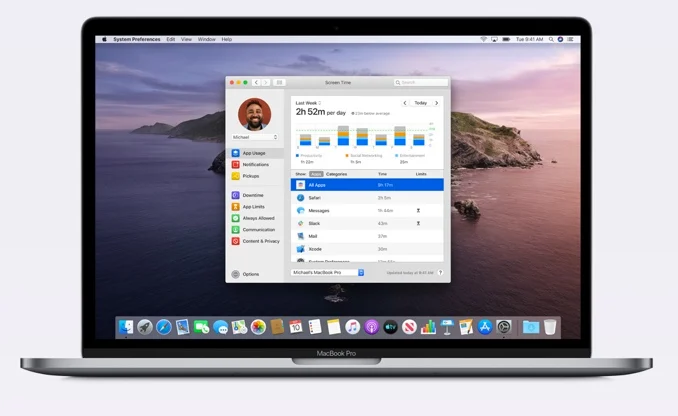The image size is (678, 416).
Task: Click the help question mark button
Action: coord(440,272)
